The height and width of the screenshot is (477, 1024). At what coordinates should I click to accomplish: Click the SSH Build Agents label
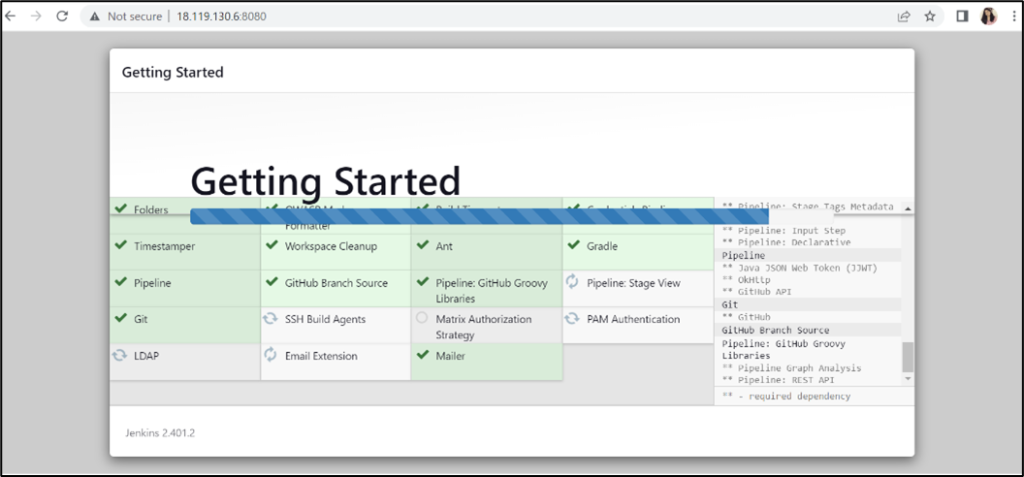point(325,320)
